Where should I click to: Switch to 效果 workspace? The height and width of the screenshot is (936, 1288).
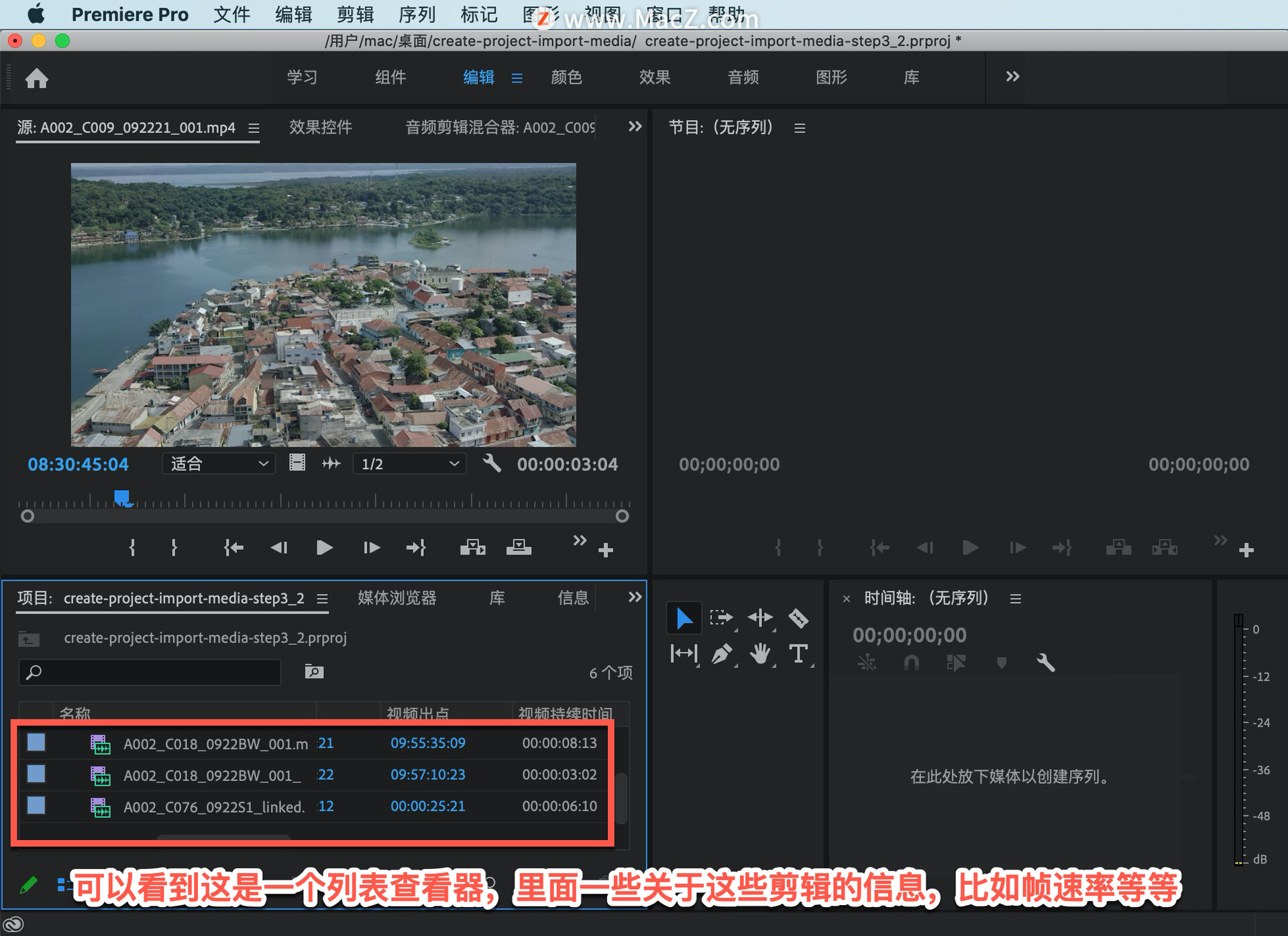[655, 77]
